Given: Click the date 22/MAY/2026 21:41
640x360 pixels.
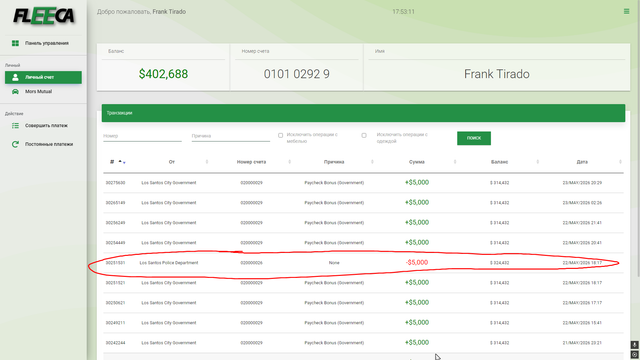Looking at the screenshot, I should [582, 223].
